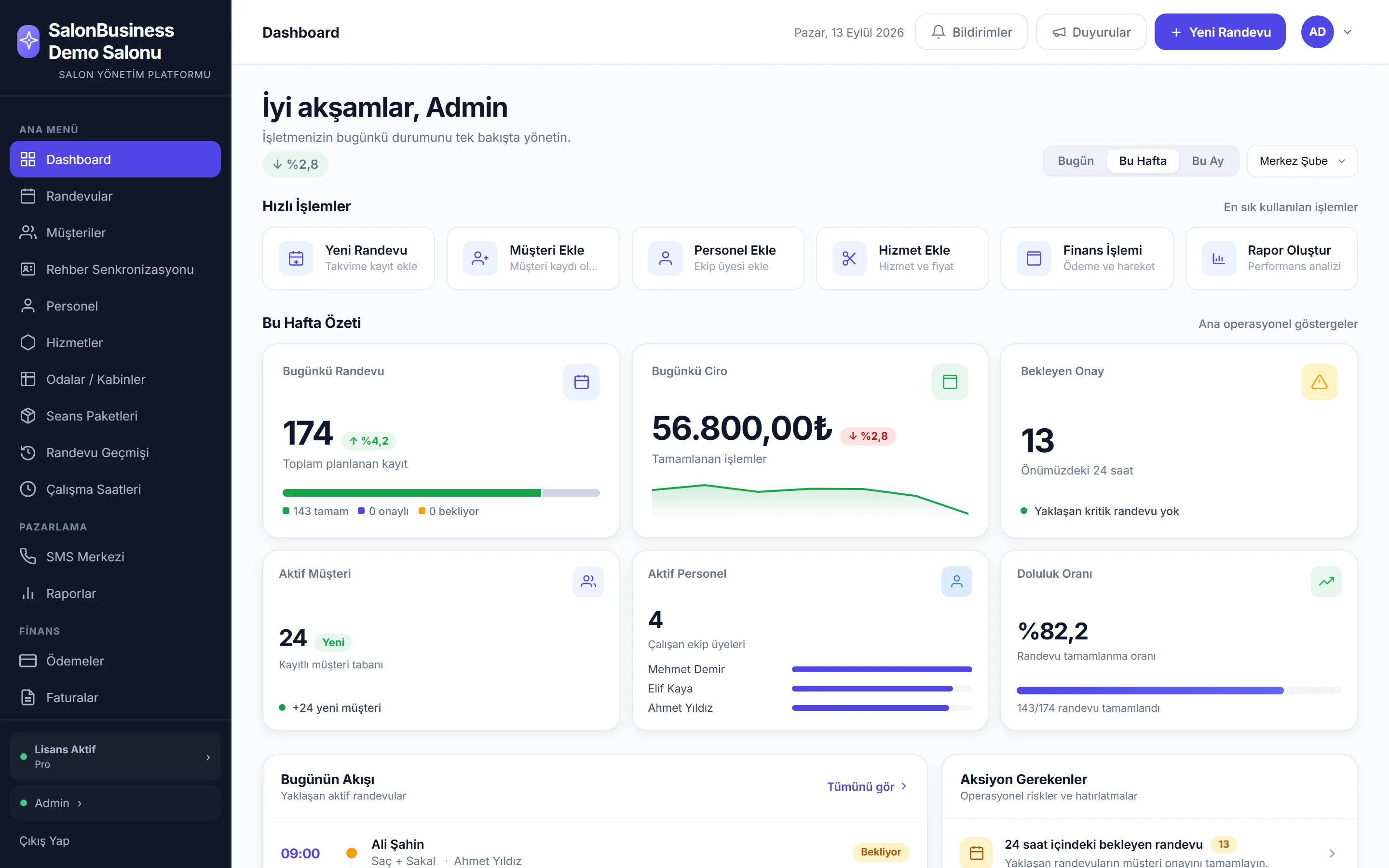Click the Bugünkü Ciro trend sparkline chart
Viewport: 1389px width, 868px height.
click(x=810, y=501)
